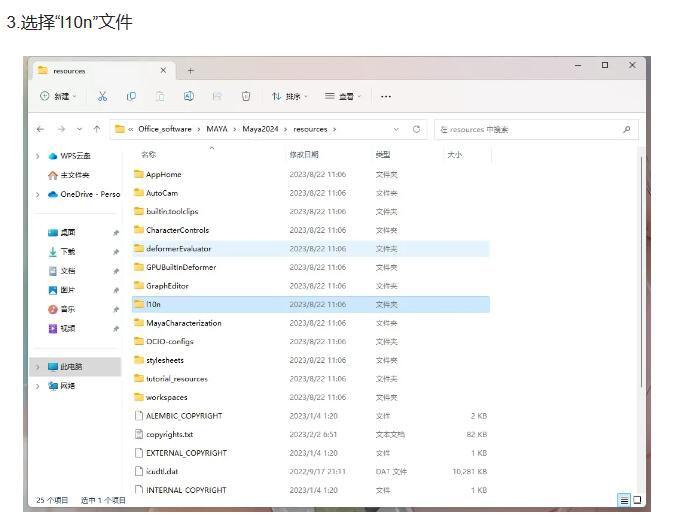Expand the 此电脑 tree node
The height and width of the screenshot is (517, 673).
pyautogui.click(x=38, y=367)
